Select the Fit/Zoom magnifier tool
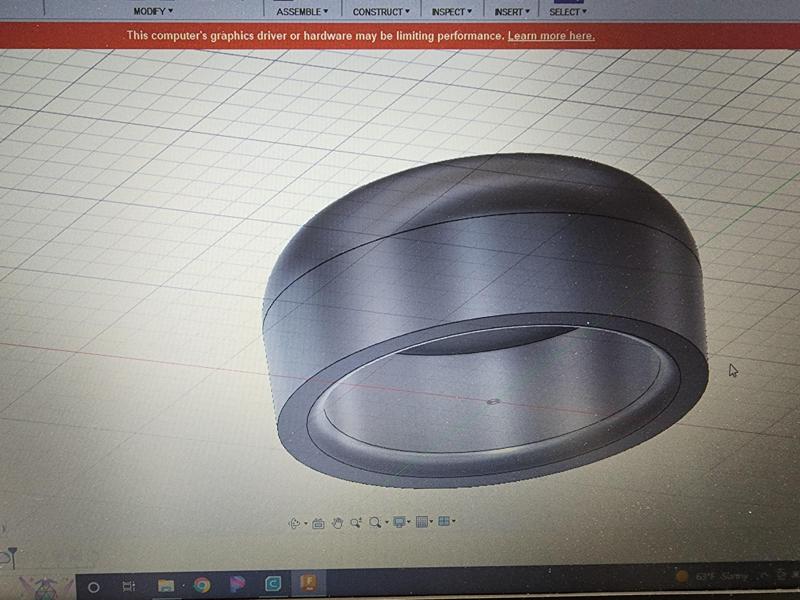Viewport: 800px width, 600px height. coord(375,522)
